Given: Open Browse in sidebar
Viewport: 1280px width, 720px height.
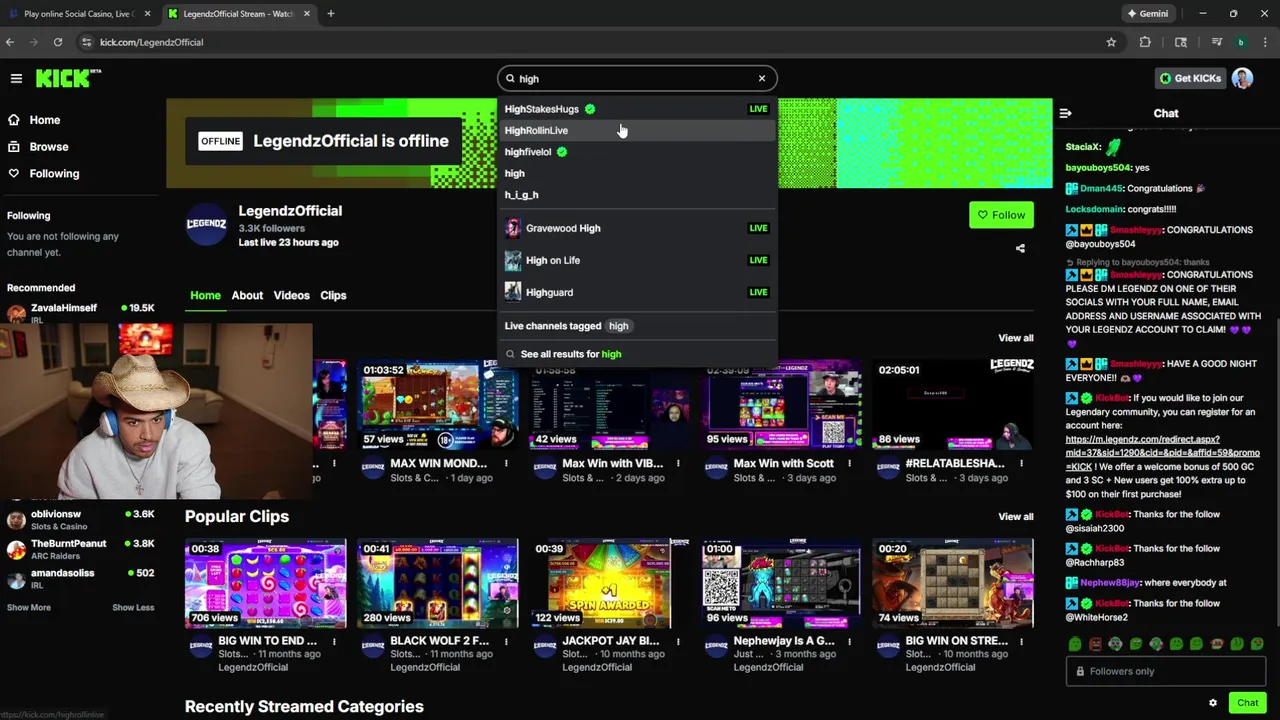Looking at the screenshot, I should (48, 147).
